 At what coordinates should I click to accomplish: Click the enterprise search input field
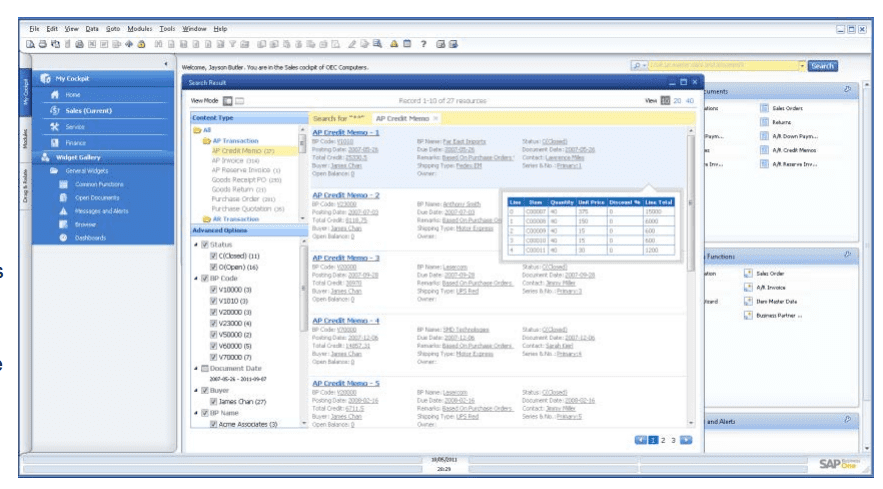tap(723, 66)
